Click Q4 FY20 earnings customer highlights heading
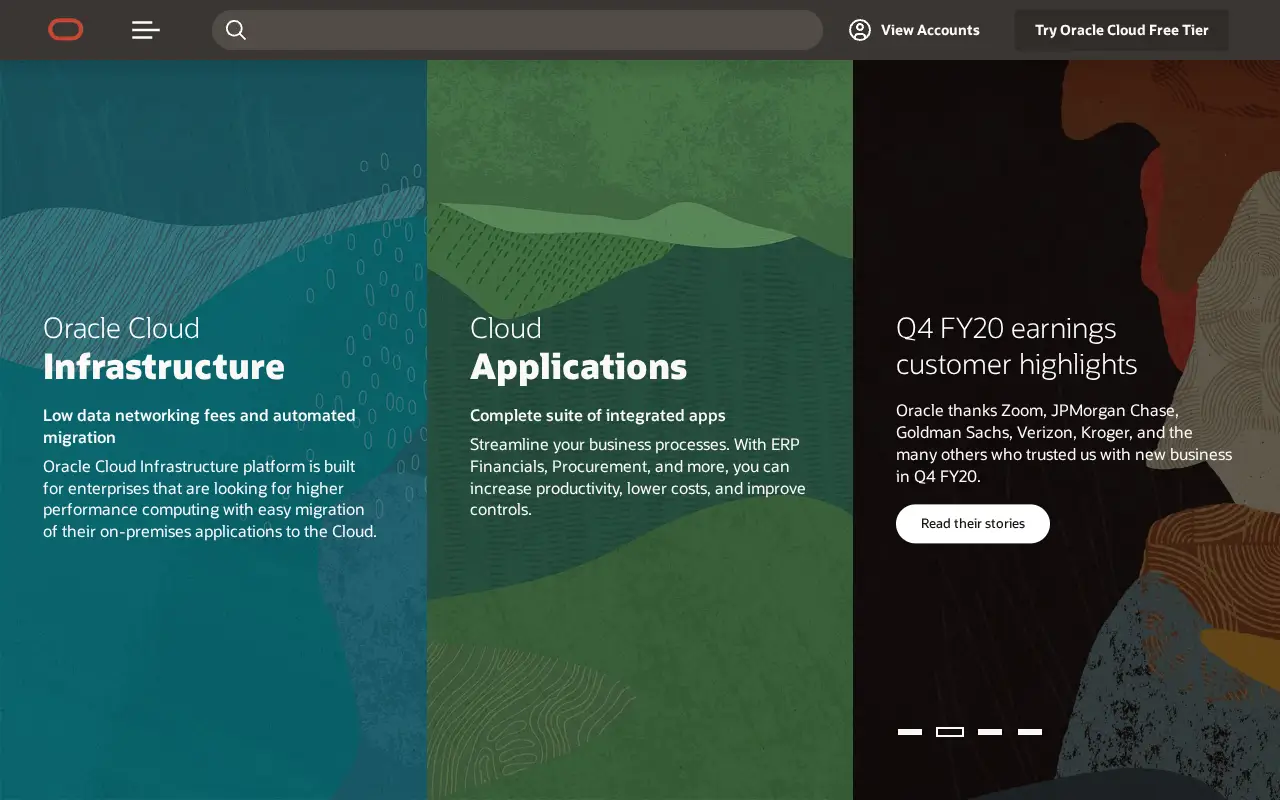The width and height of the screenshot is (1280, 800). (x=1017, y=346)
